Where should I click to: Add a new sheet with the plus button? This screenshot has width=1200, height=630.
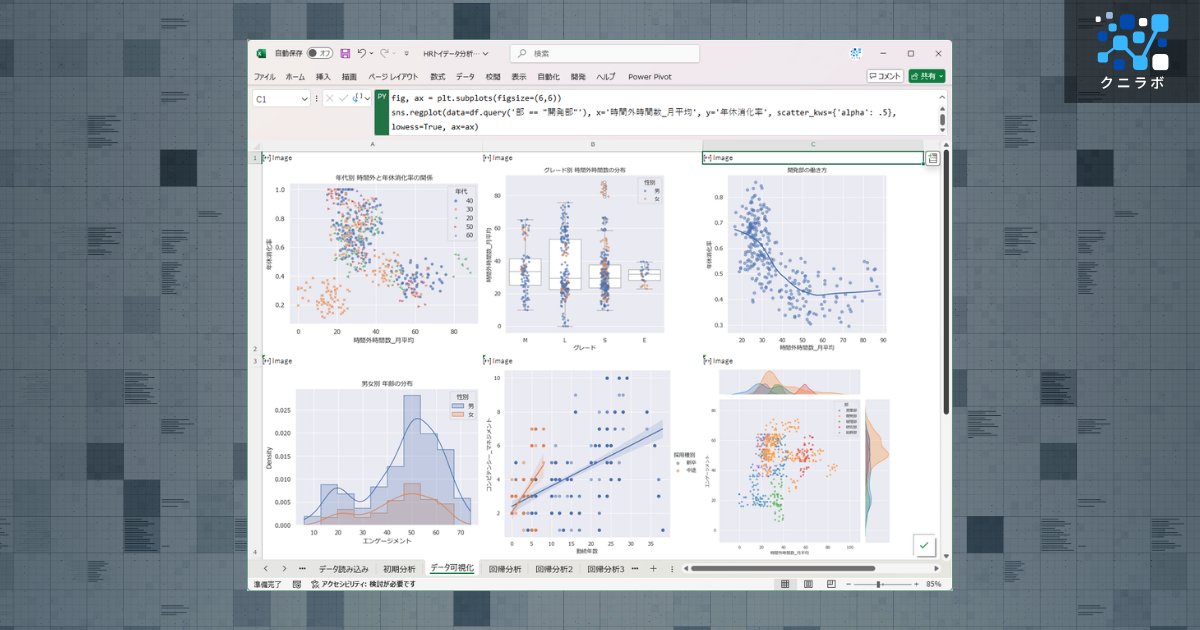click(x=654, y=567)
